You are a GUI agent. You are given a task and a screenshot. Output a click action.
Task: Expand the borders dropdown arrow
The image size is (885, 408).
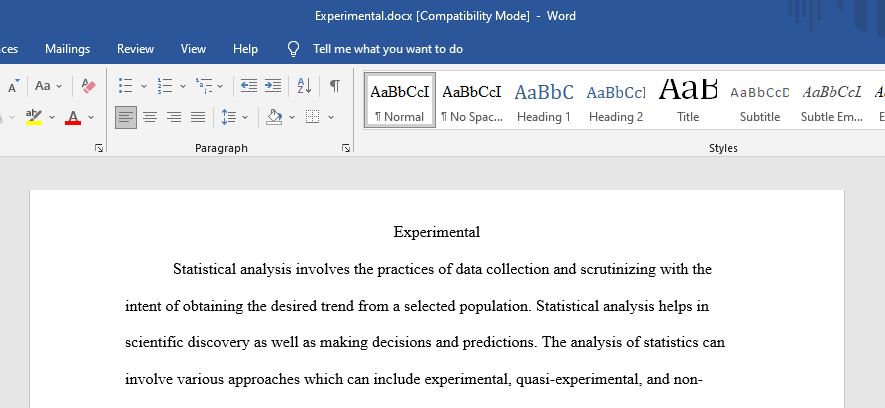pos(331,117)
